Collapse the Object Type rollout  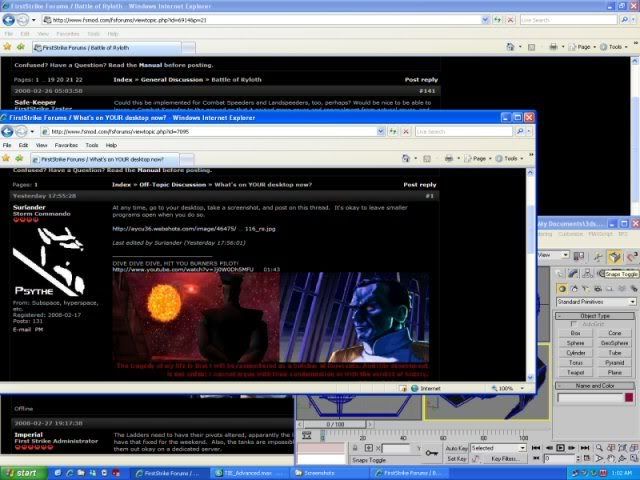click(x=595, y=316)
